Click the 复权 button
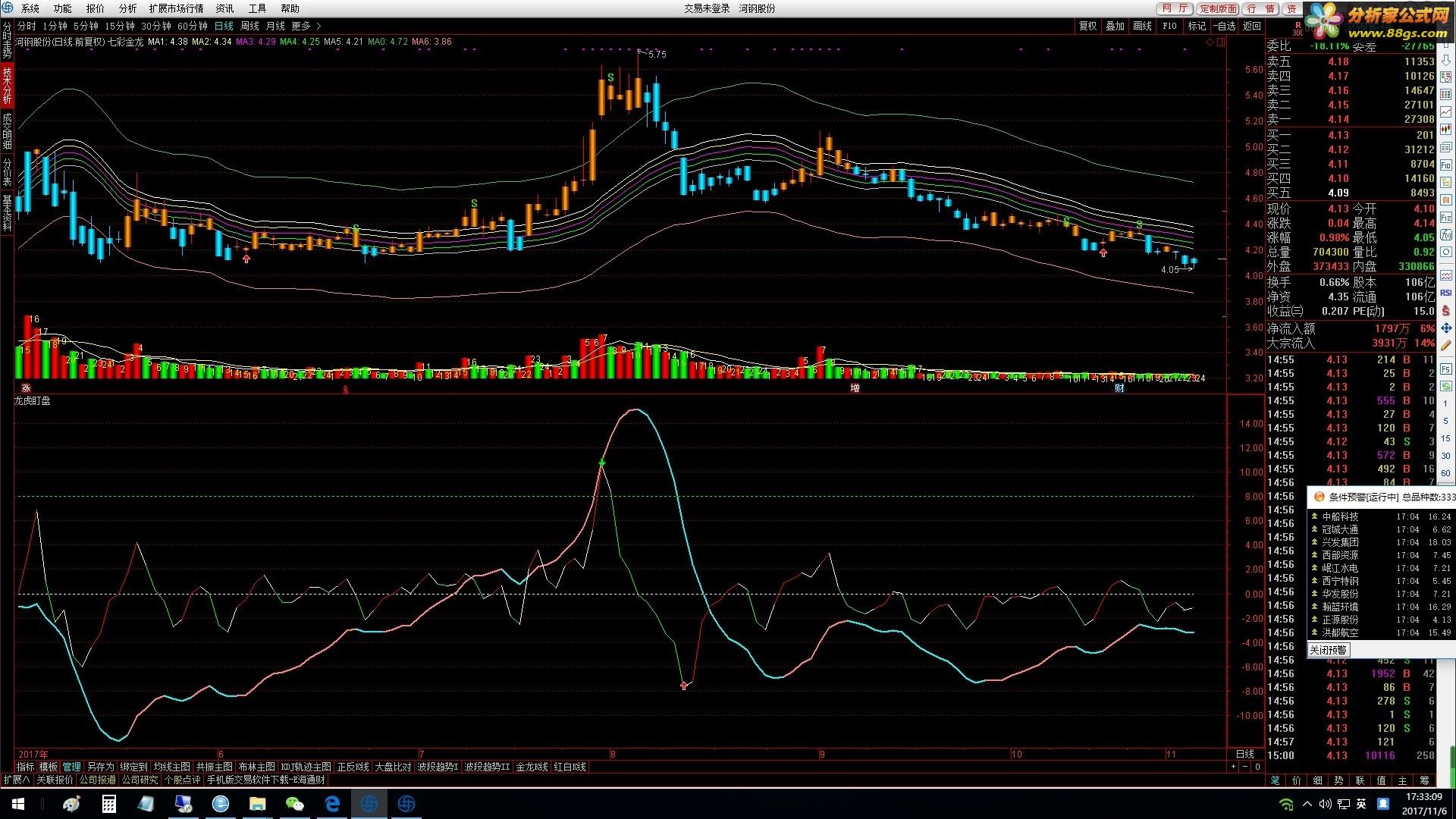Image resolution: width=1456 pixels, height=819 pixels. pyautogui.click(x=1088, y=26)
